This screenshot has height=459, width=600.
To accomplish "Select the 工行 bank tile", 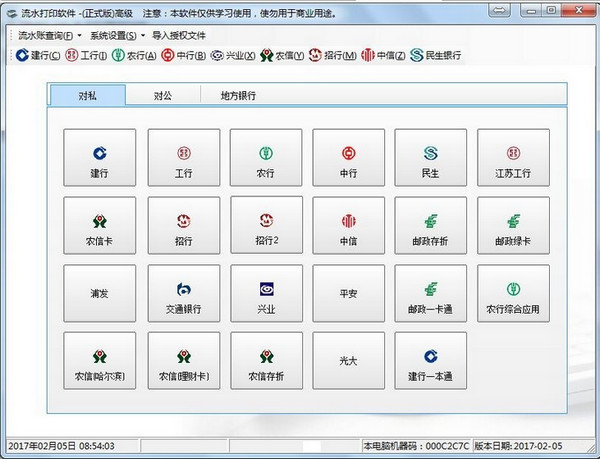I will coord(184,158).
